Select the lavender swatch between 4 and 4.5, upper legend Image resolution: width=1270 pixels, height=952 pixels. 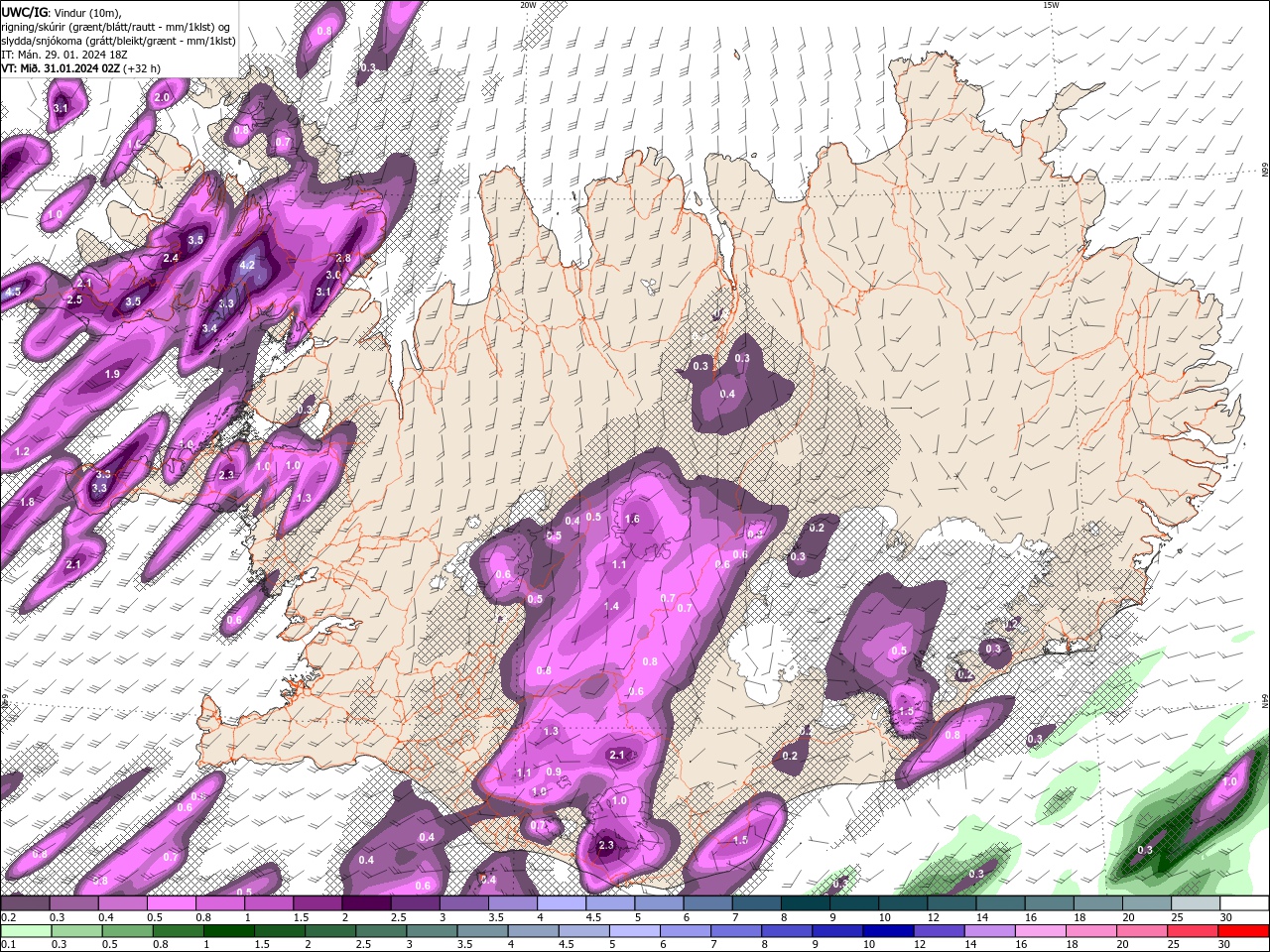(562, 903)
